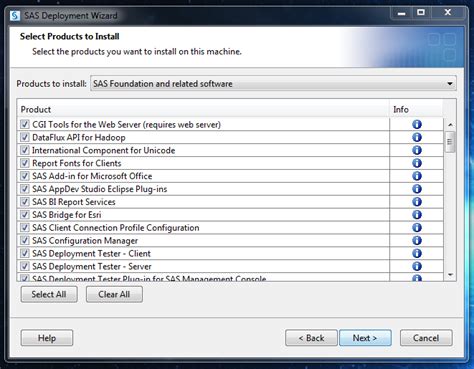474x369 pixels.
Task: View info for SAS Deployment Tester - Server
Action: click(417, 266)
